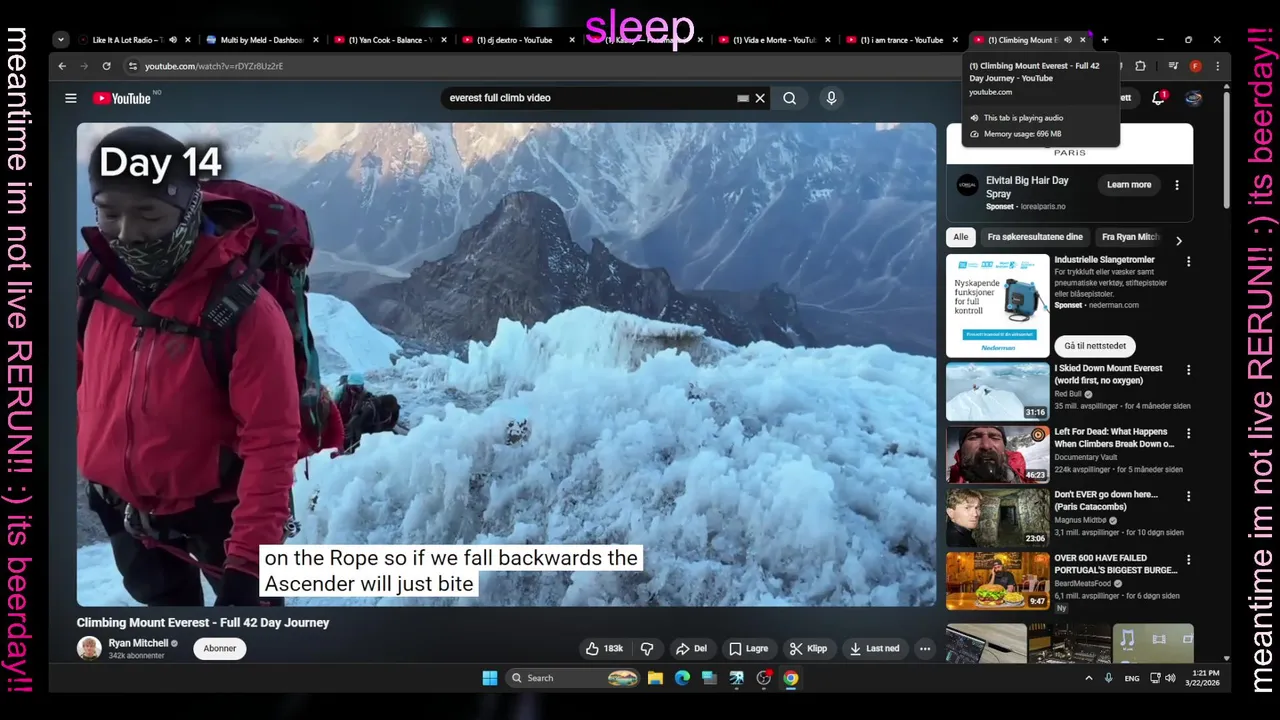Switch to the Multi by Meld Dashboard tab
1280x720 pixels.
click(x=262, y=40)
